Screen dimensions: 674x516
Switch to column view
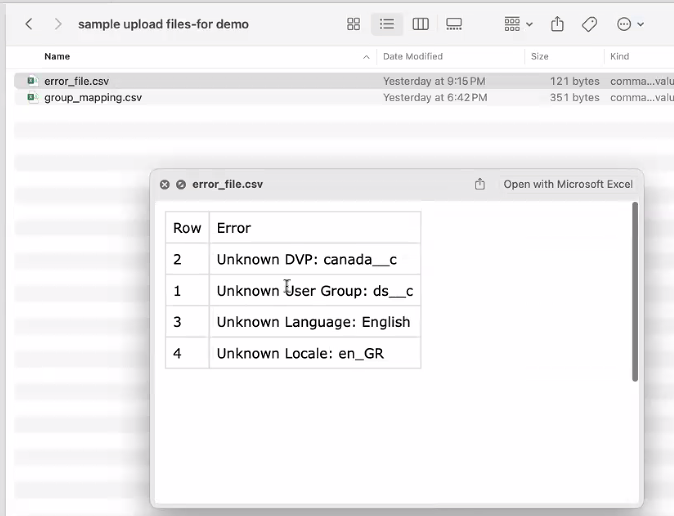pyautogui.click(x=420, y=24)
